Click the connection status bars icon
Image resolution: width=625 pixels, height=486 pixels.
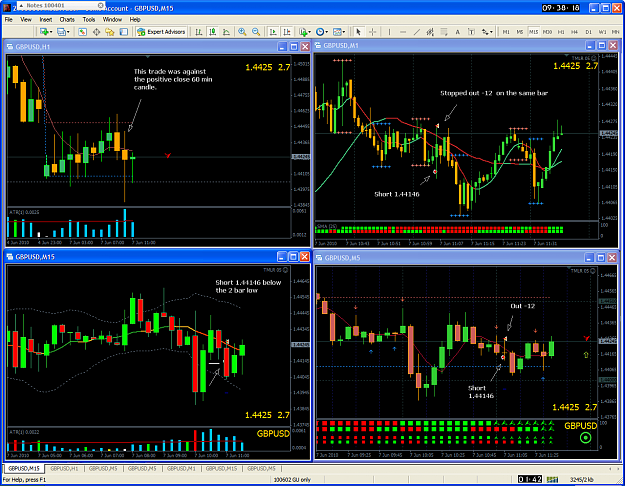click(552, 479)
